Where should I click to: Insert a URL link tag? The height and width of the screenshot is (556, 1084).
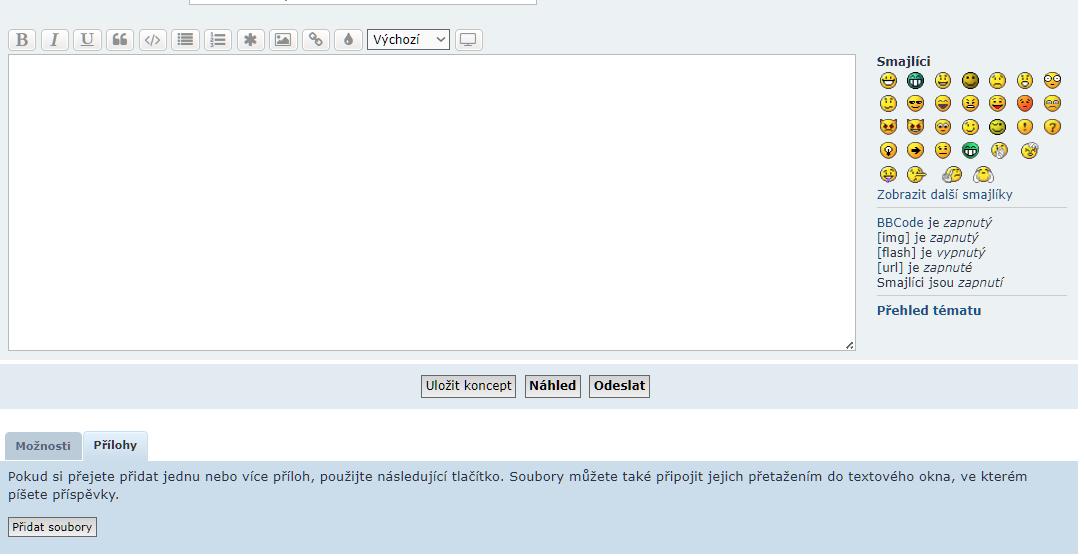(x=316, y=40)
